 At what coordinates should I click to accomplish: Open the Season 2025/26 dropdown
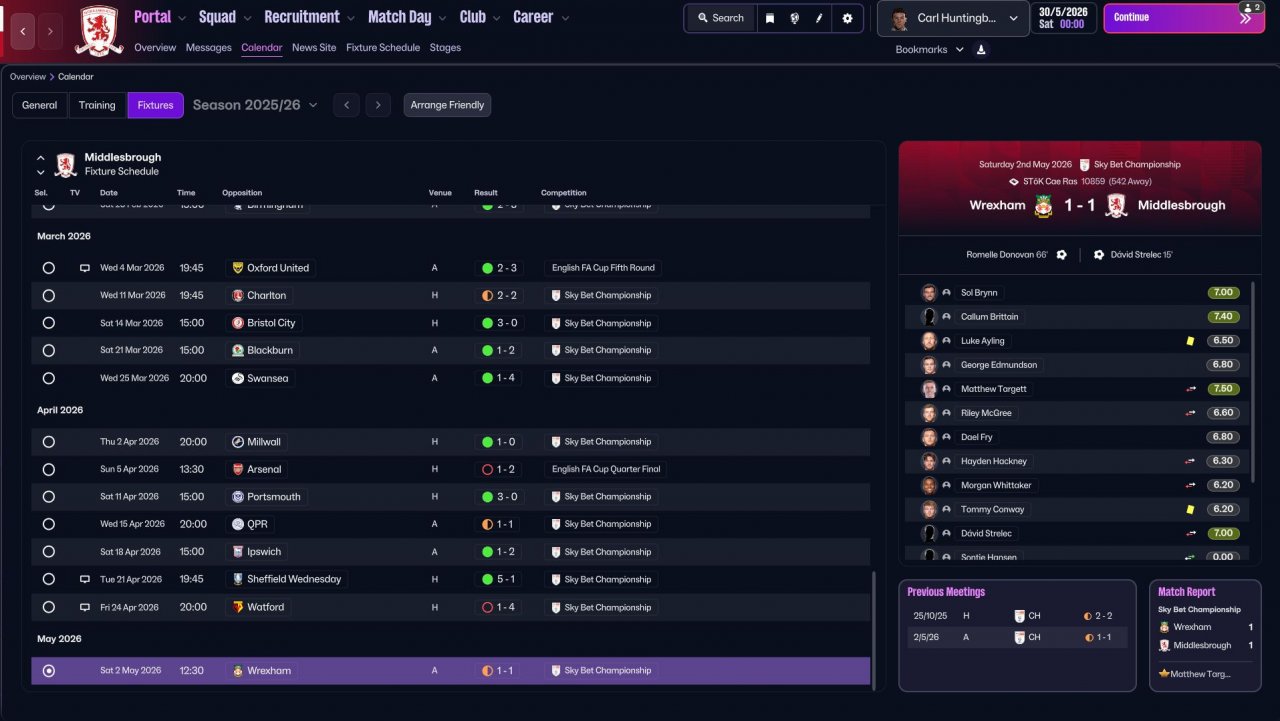[x=255, y=105]
